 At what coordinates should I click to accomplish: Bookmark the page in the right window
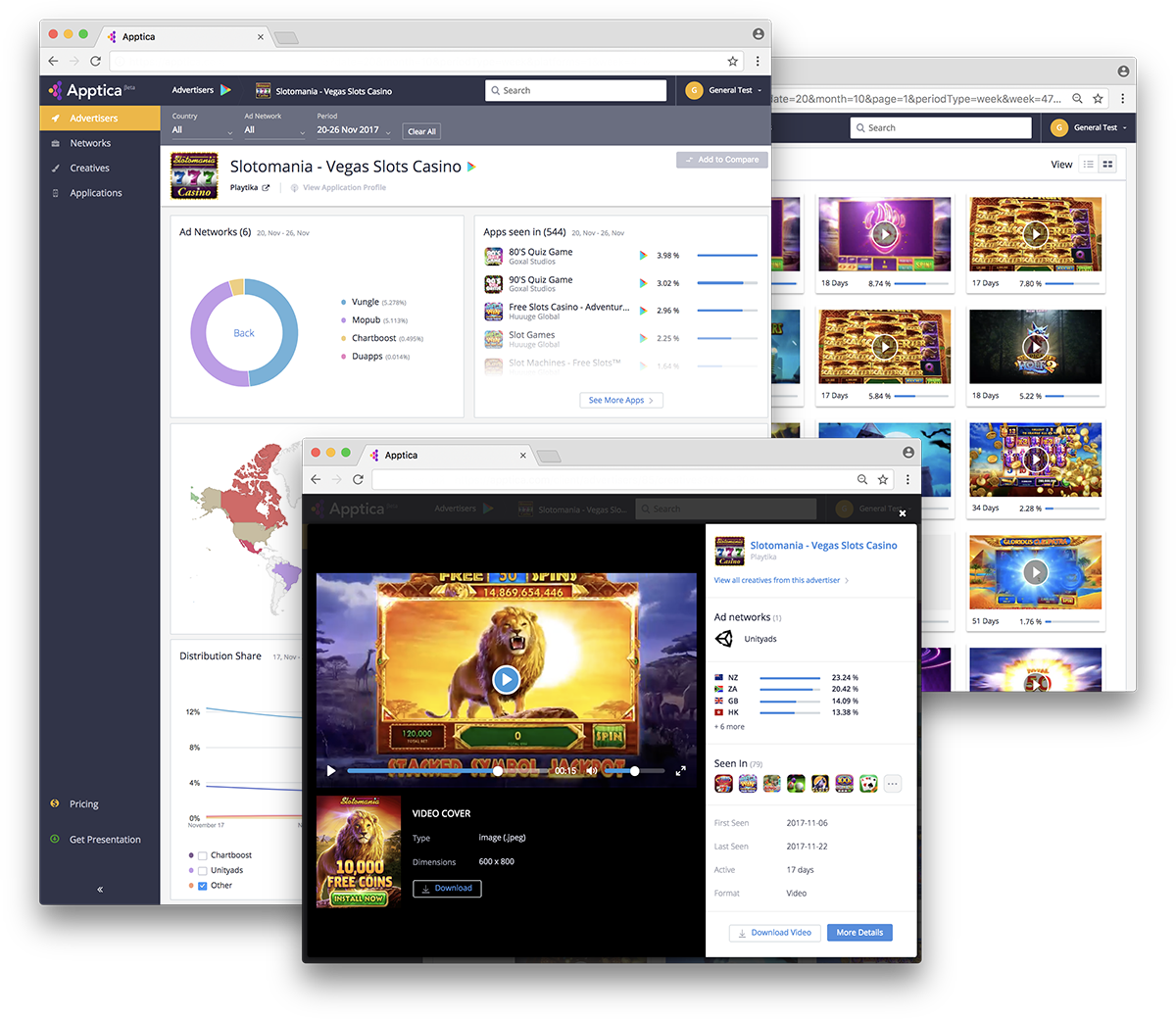pos(1099,98)
